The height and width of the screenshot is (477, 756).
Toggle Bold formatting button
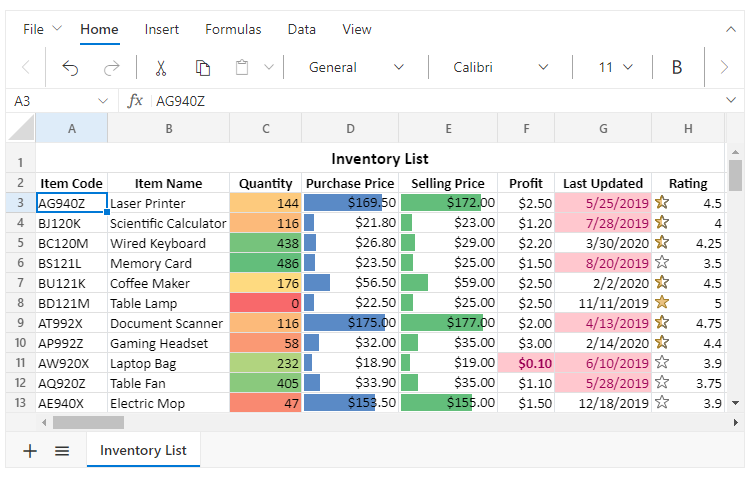click(x=677, y=68)
